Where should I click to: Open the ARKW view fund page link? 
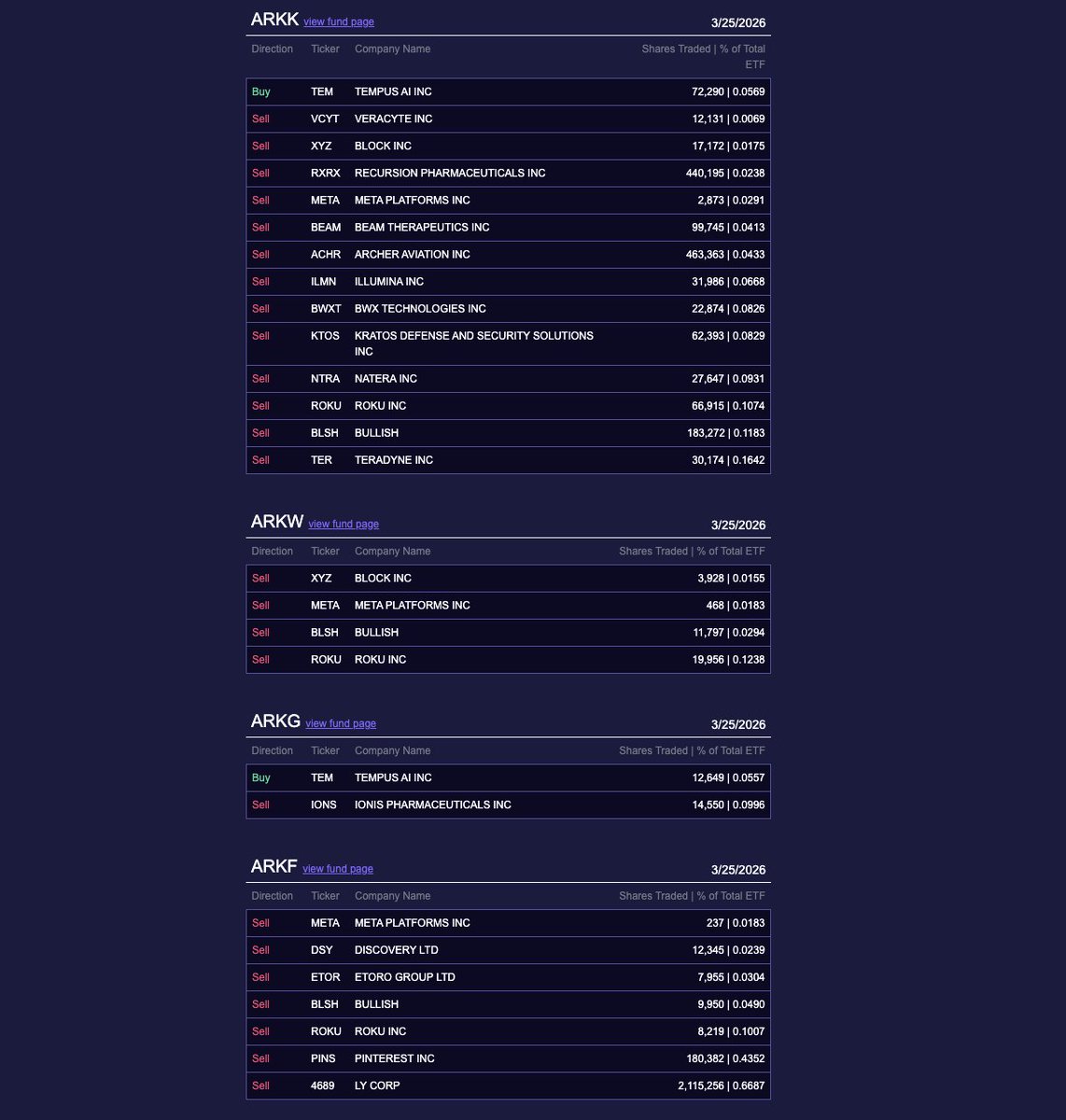click(344, 525)
